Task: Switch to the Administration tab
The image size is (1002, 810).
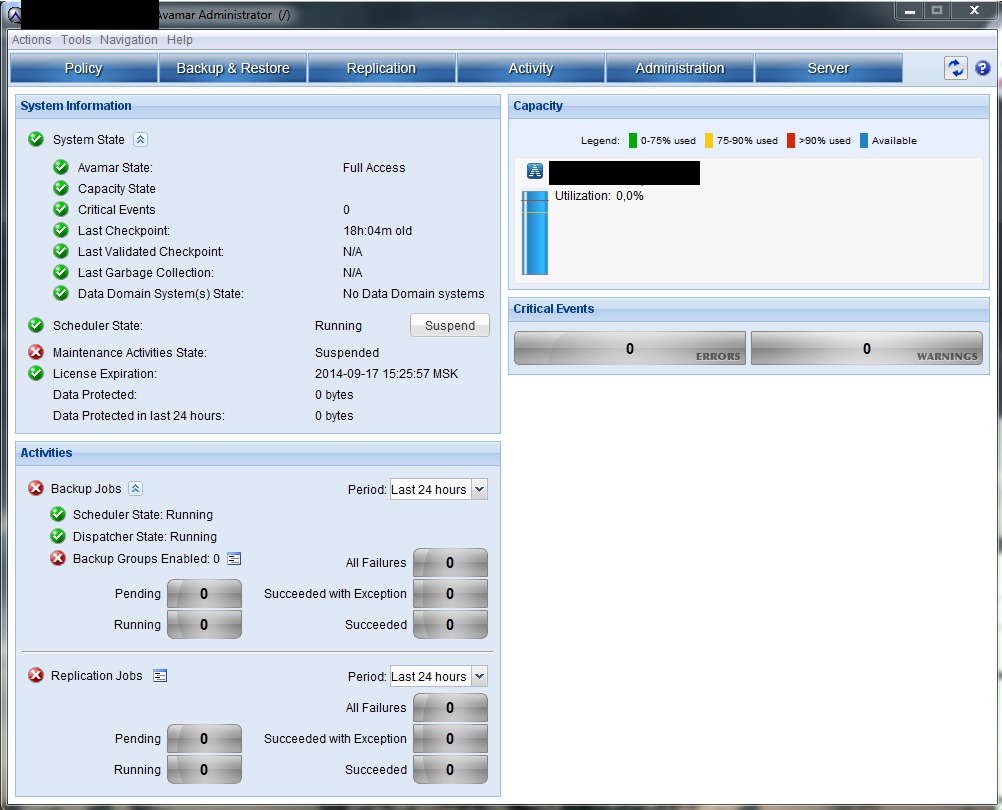Action: (x=680, y=68)
